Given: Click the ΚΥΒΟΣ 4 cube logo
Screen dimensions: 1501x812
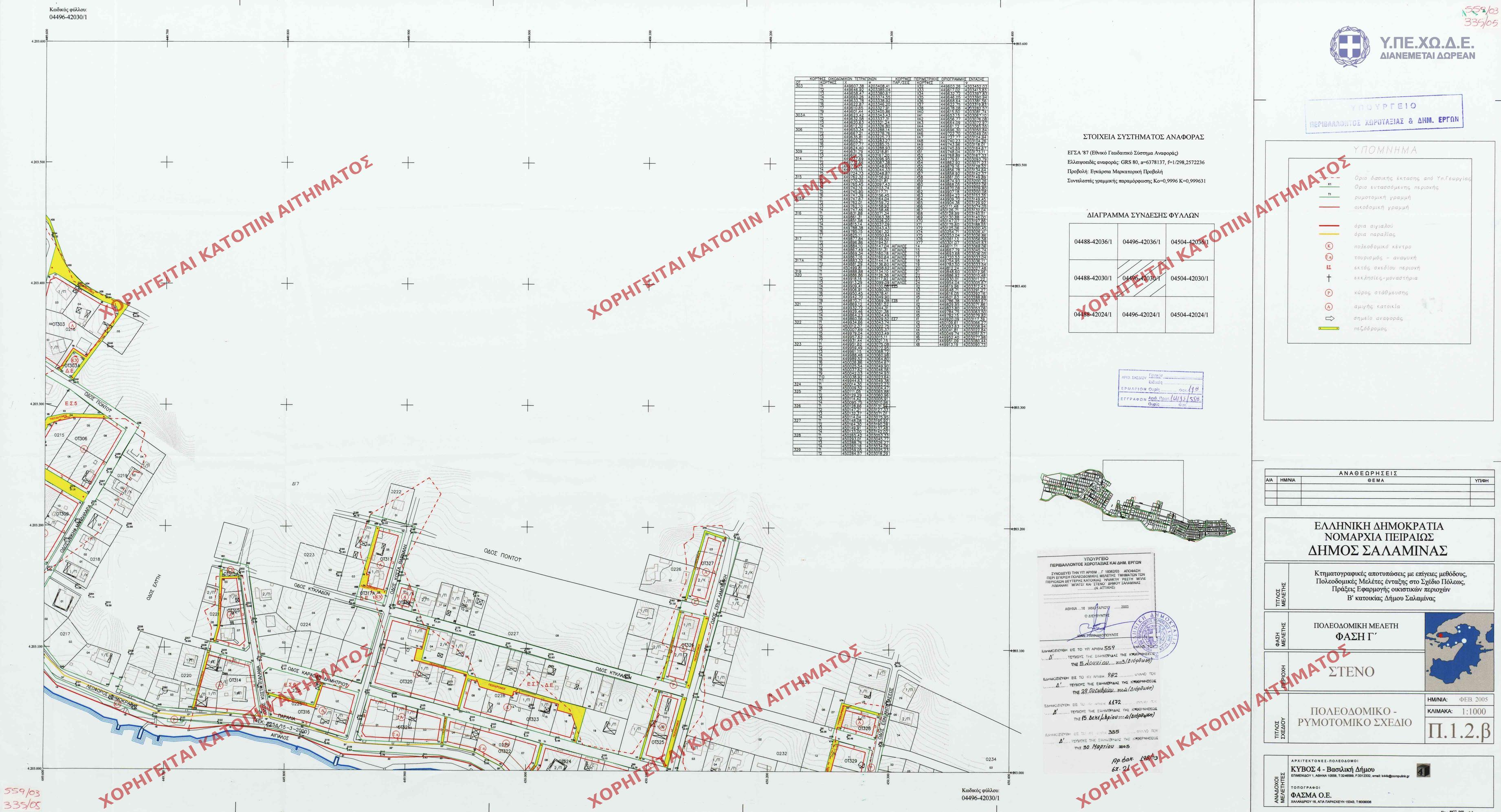Looking at the screenshot, I should pyautogui.click(x=1423, y=770).
